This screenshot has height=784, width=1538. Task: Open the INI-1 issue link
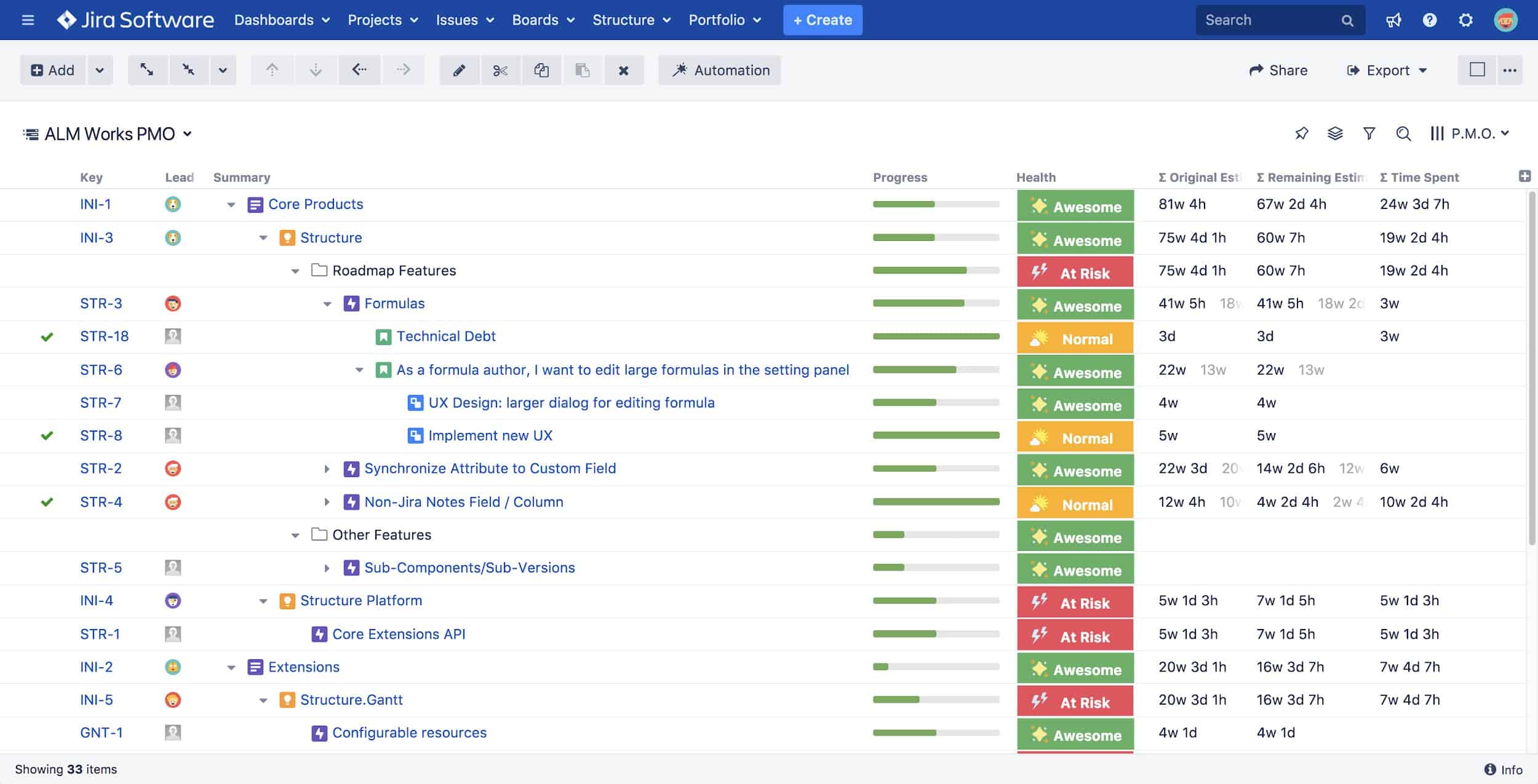[95, 204]
